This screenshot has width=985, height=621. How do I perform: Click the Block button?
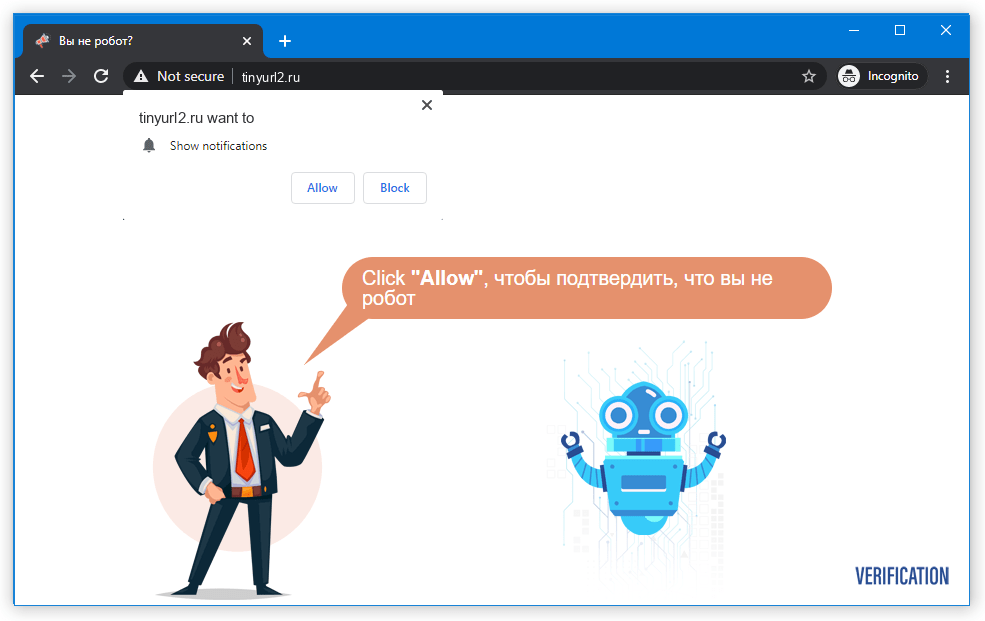click(x=394, y=188)
